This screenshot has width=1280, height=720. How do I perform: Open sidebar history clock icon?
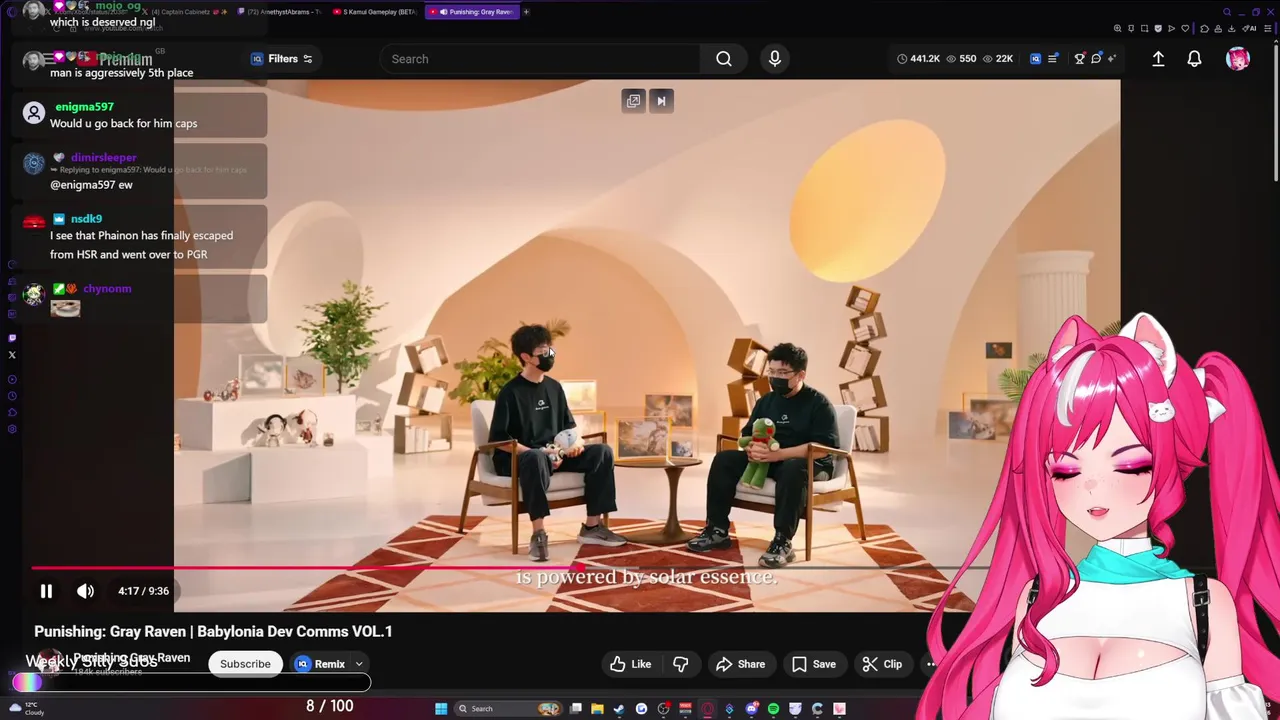[x=12, y=396]
